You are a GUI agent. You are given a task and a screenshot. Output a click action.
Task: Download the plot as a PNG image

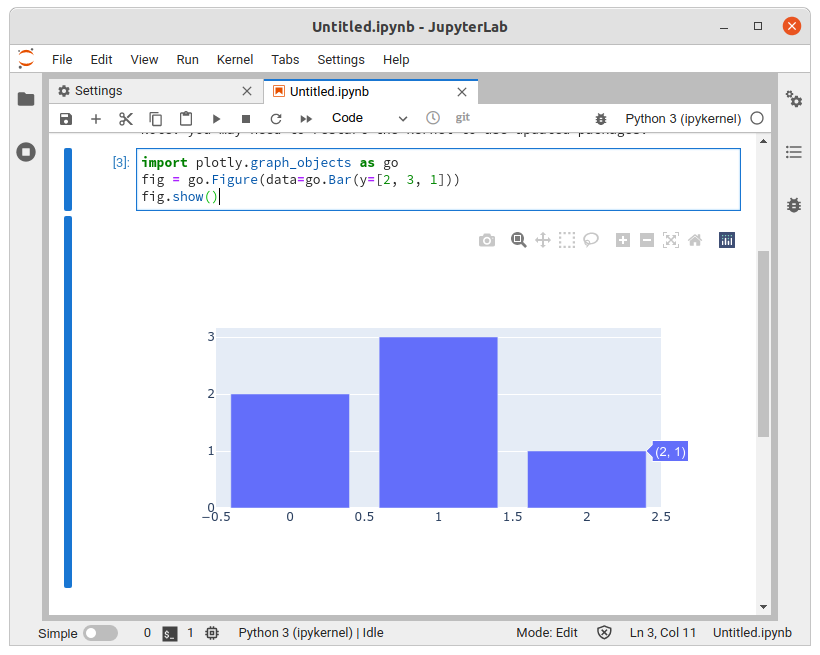(x=487, y=240)
